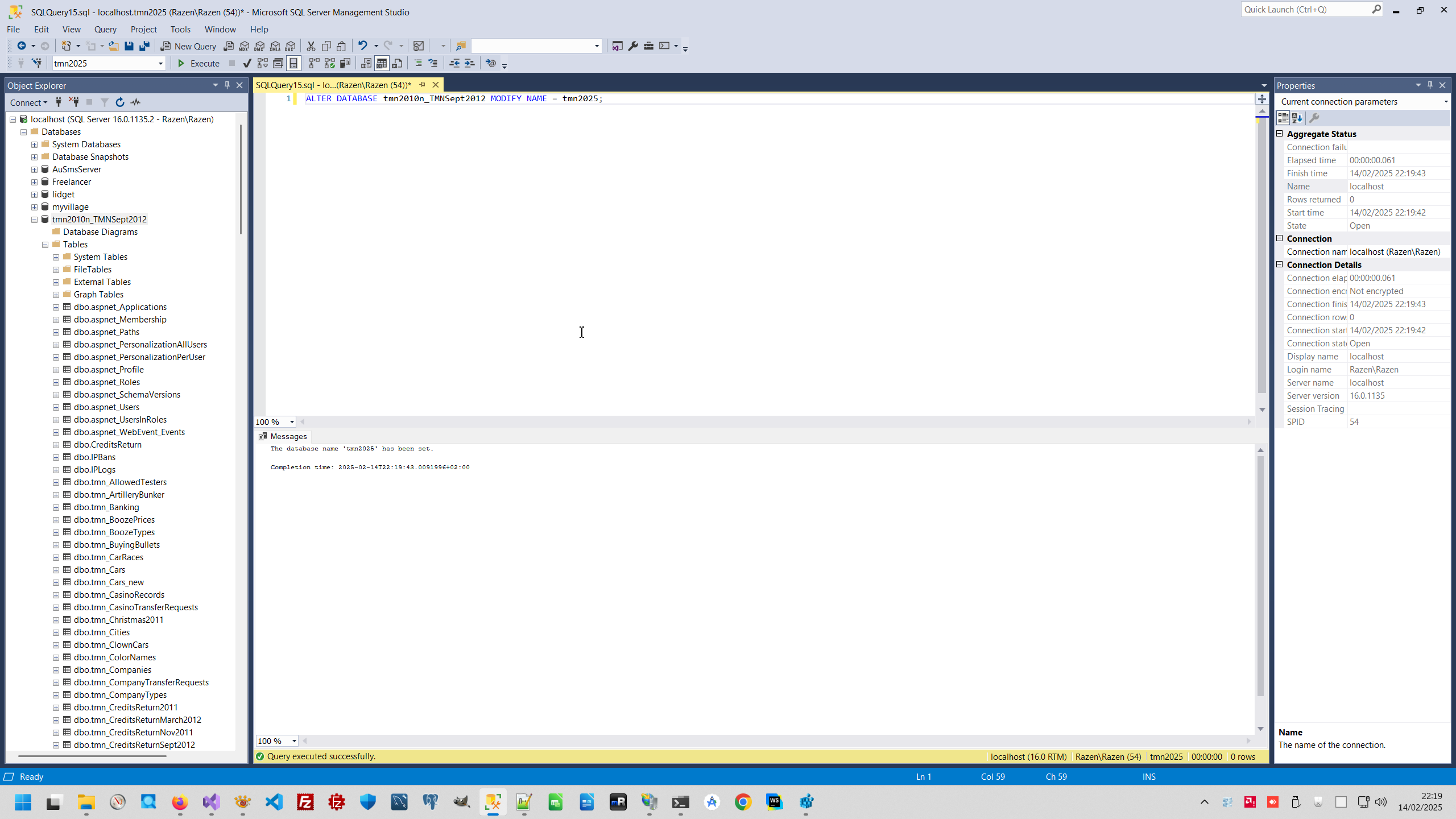Collapse the tmn2010n_TMNSept2012 database node
This screenshot has height=819, width=1456.
point(34,220)
